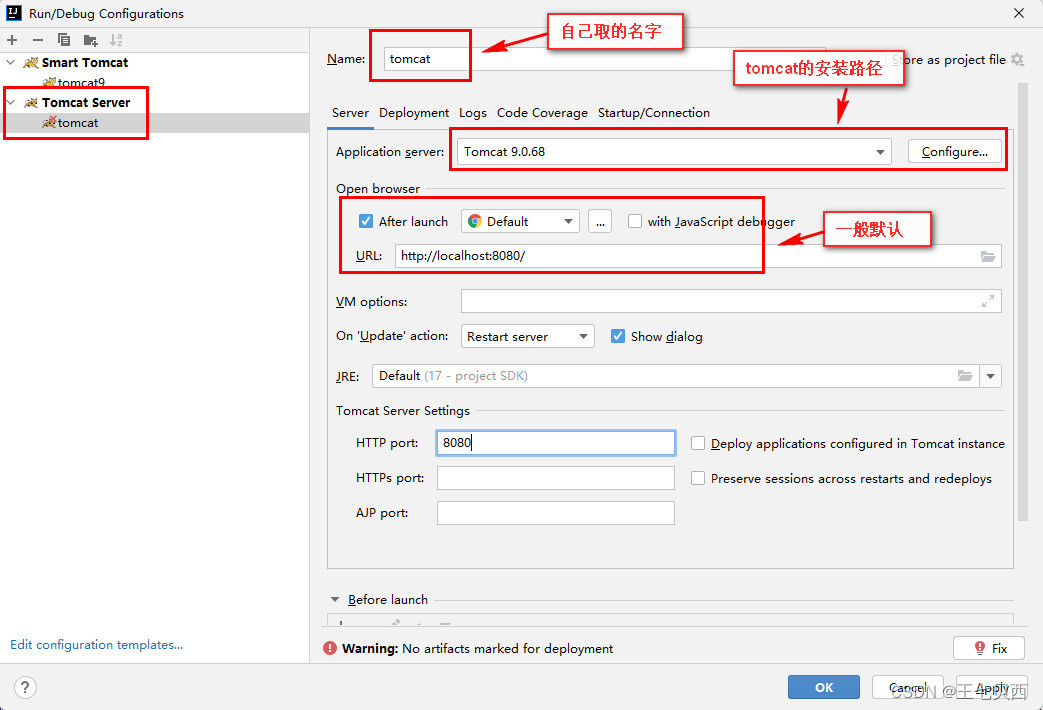1043x710 pixels.
Task: Collapse the Tomcat Server tree node
Action: coord(11,102)
